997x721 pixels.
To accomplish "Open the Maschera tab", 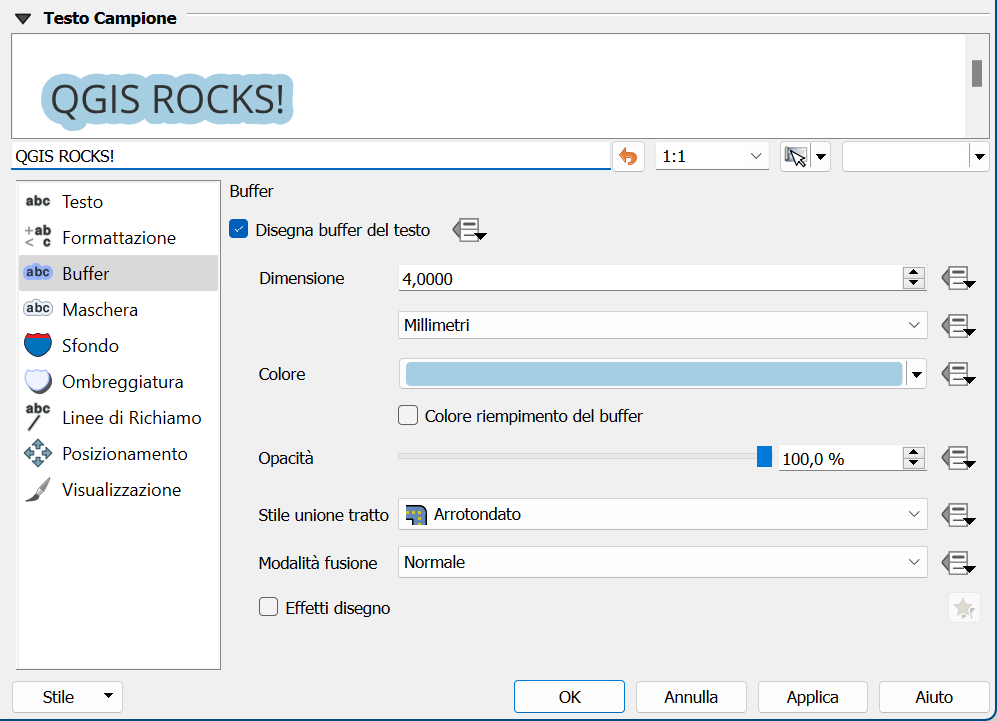I will coord(118,310).
